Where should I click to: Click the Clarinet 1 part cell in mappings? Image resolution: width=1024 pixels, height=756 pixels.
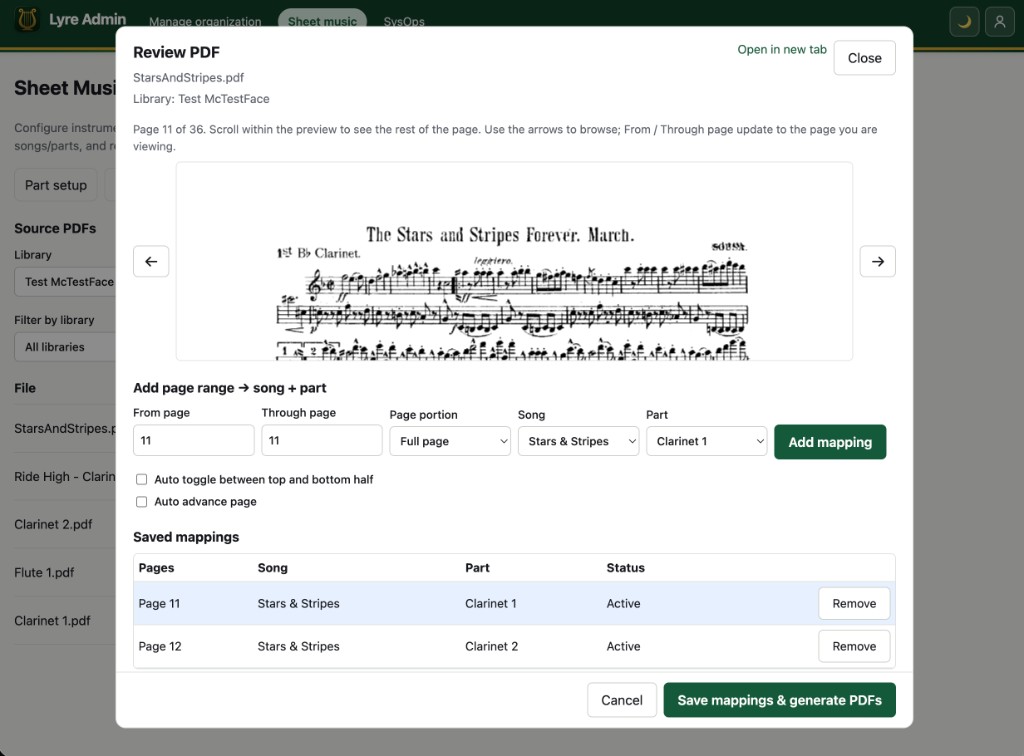[490, 603]
